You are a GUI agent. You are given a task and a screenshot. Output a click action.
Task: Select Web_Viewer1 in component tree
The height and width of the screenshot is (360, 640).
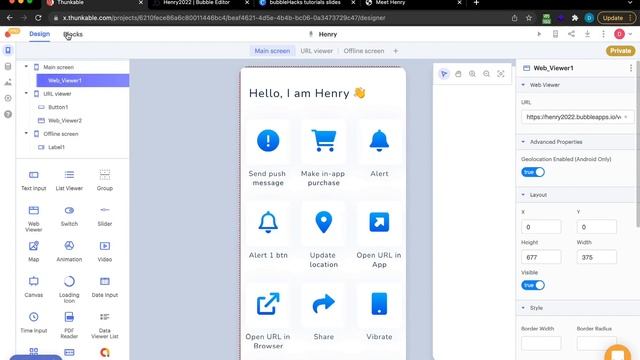point(83,80)
